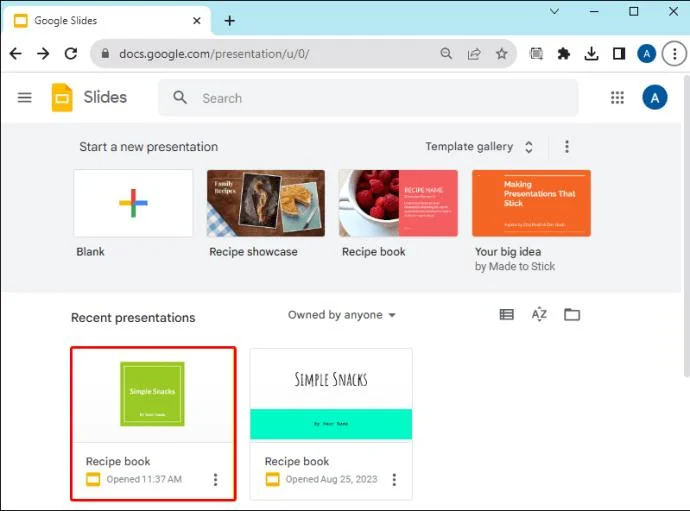Bookmark this page with the star

coord(502,54)
